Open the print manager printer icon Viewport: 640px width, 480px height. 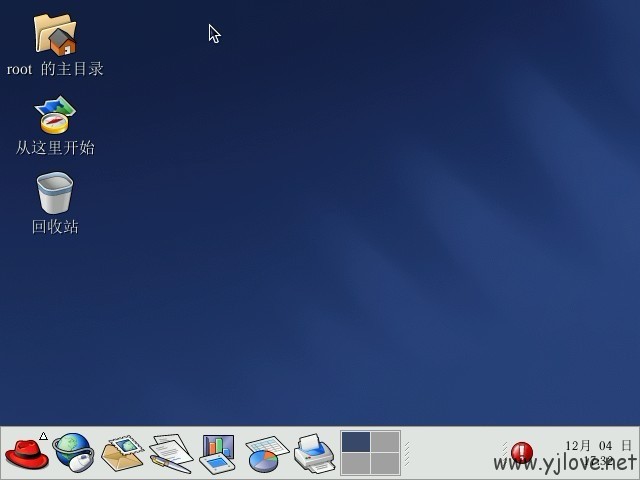314,454
